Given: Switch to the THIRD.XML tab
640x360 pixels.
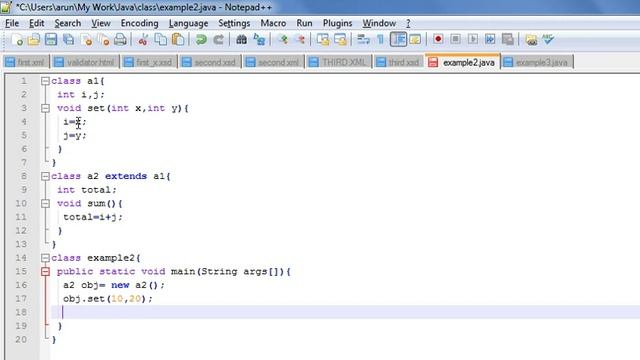Looking at the screenshot, I should tap(339, 62).
